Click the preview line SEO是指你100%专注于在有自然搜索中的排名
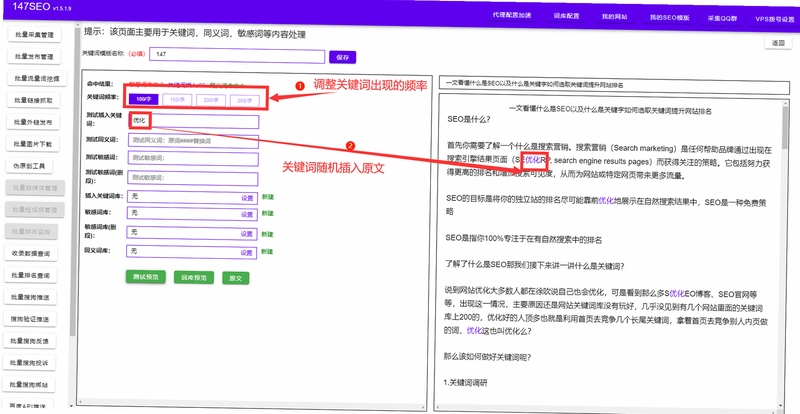 [x=523, y=238]
